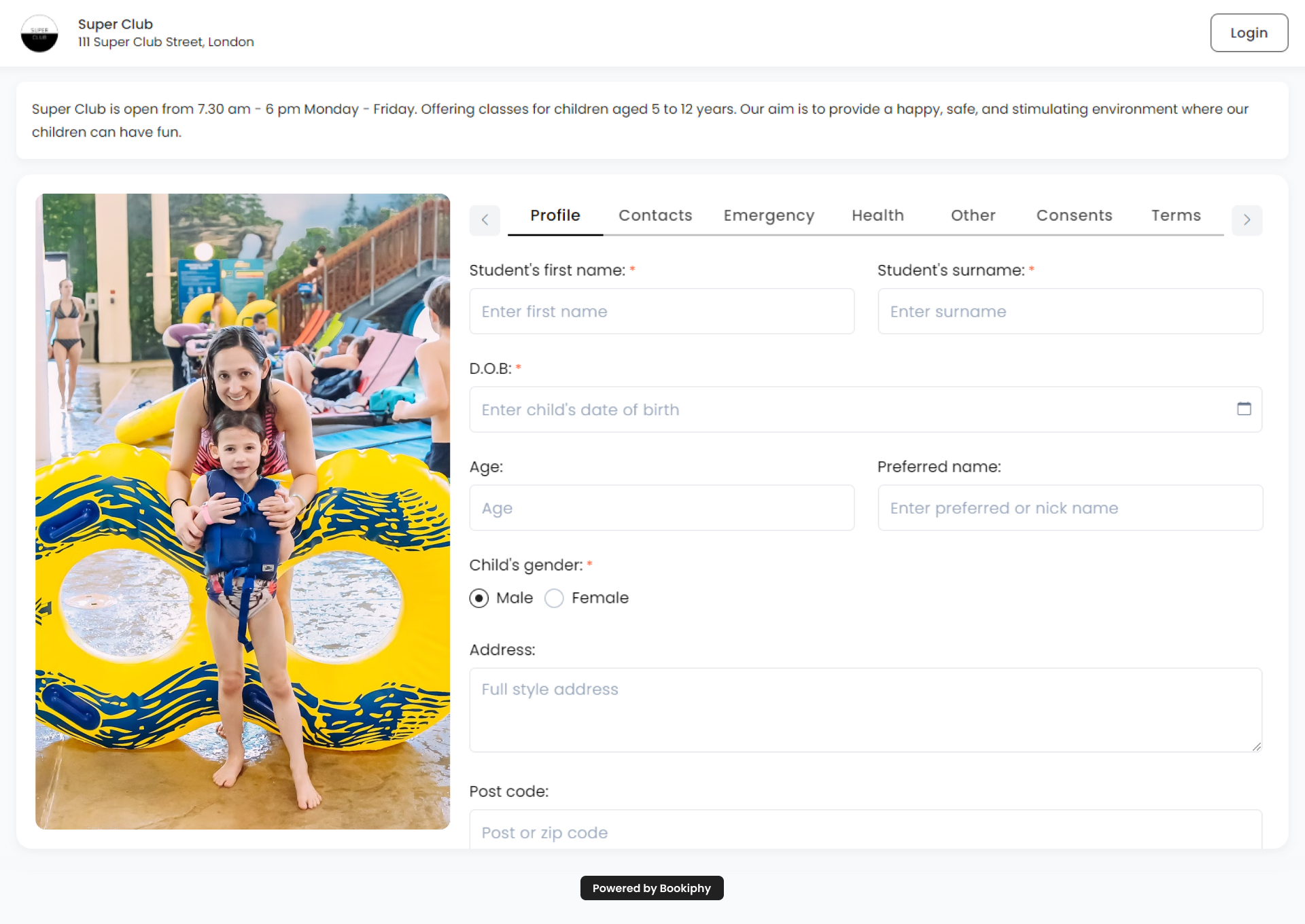Click the left chevron beside the tabs

tap(485, 220)
